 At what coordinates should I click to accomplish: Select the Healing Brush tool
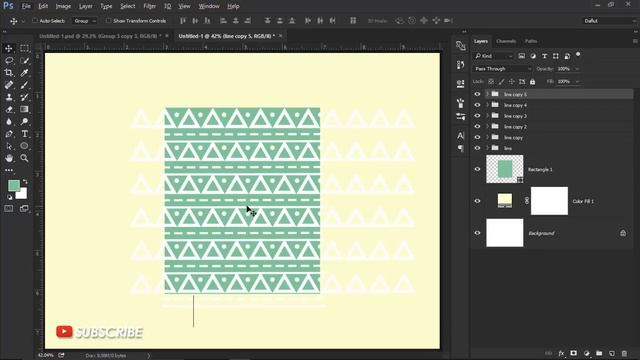9,85
